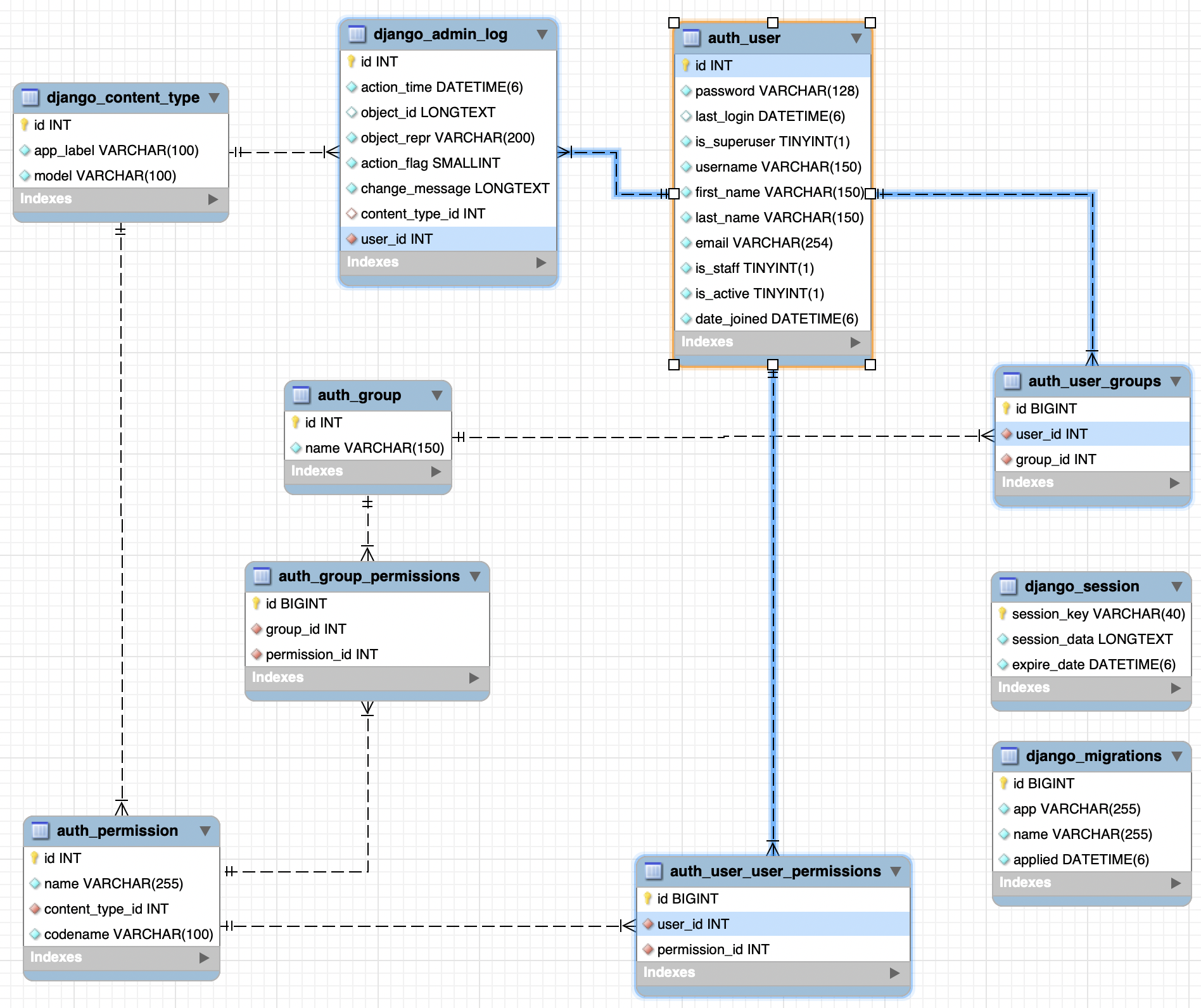
Task: Select the top-left resize handle of auth_user
Action: tap(674, 23)
